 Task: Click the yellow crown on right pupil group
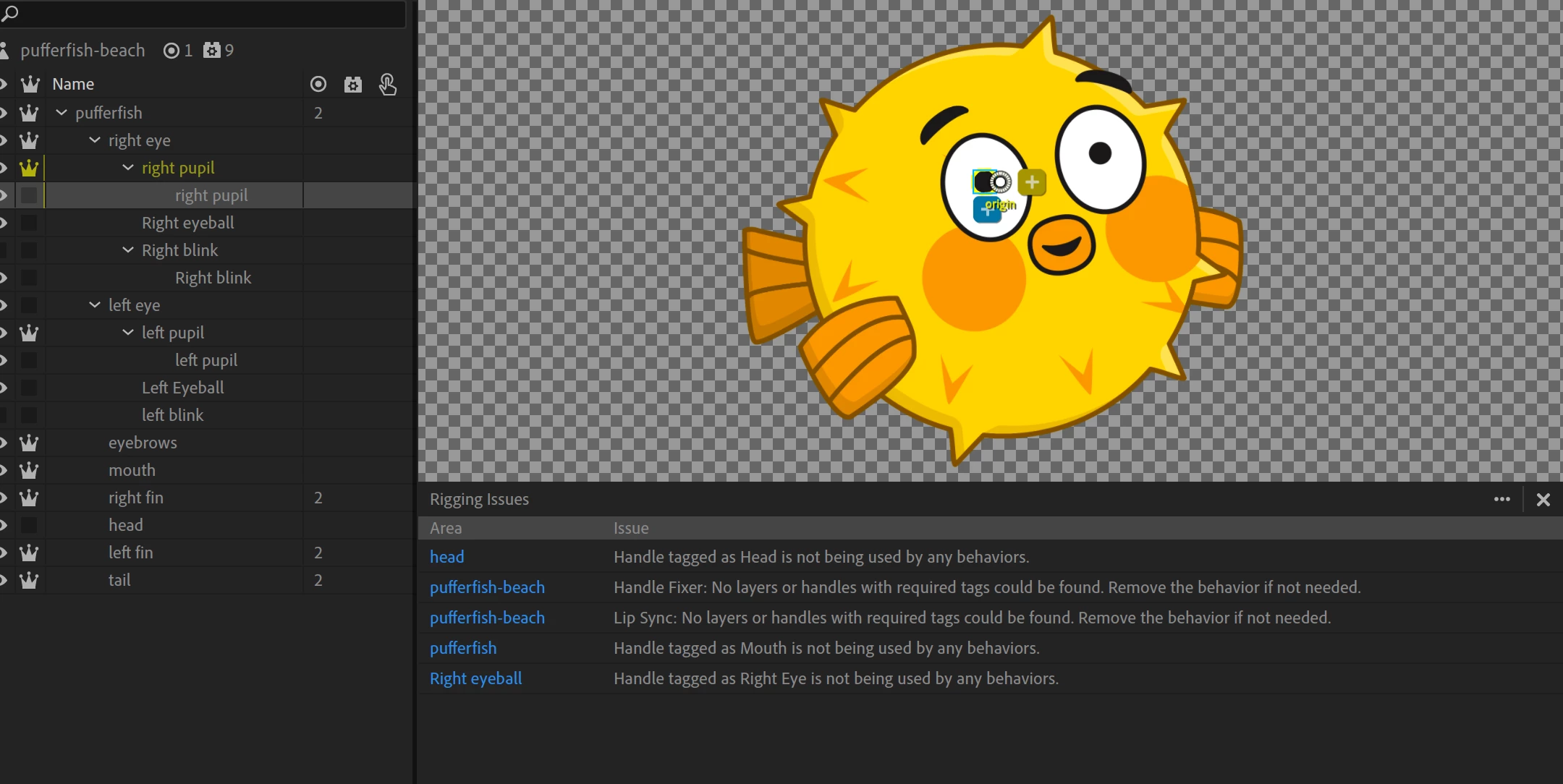(x=29, y=168)
